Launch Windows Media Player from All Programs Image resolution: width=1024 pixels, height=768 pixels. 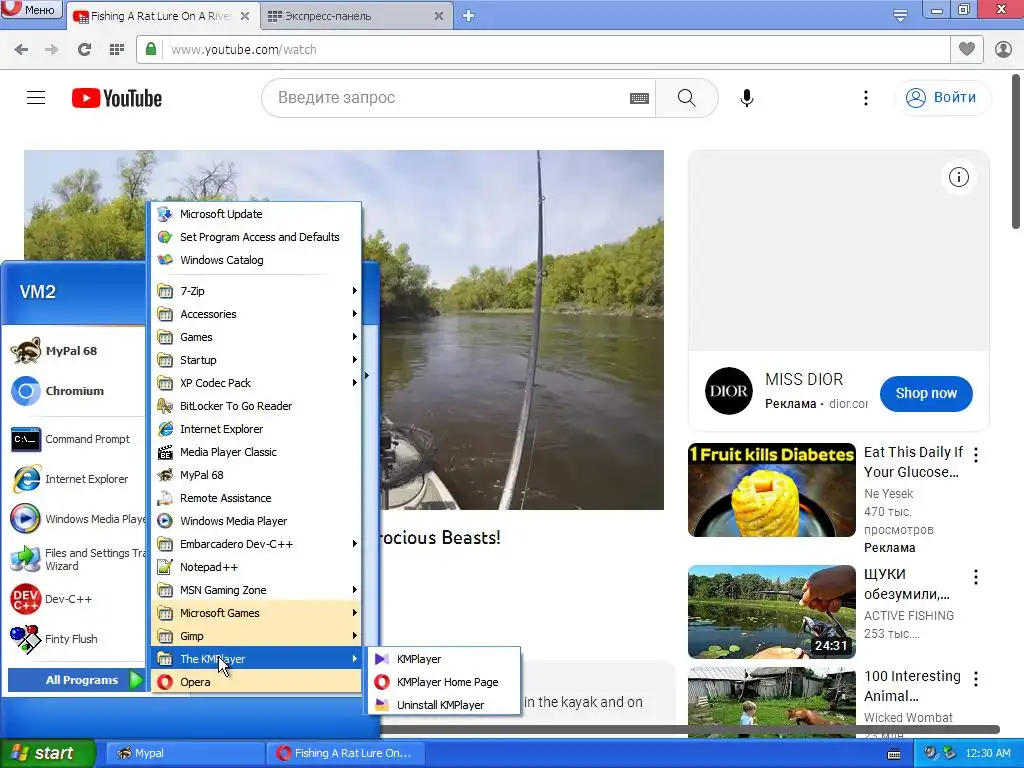(256, 521)
